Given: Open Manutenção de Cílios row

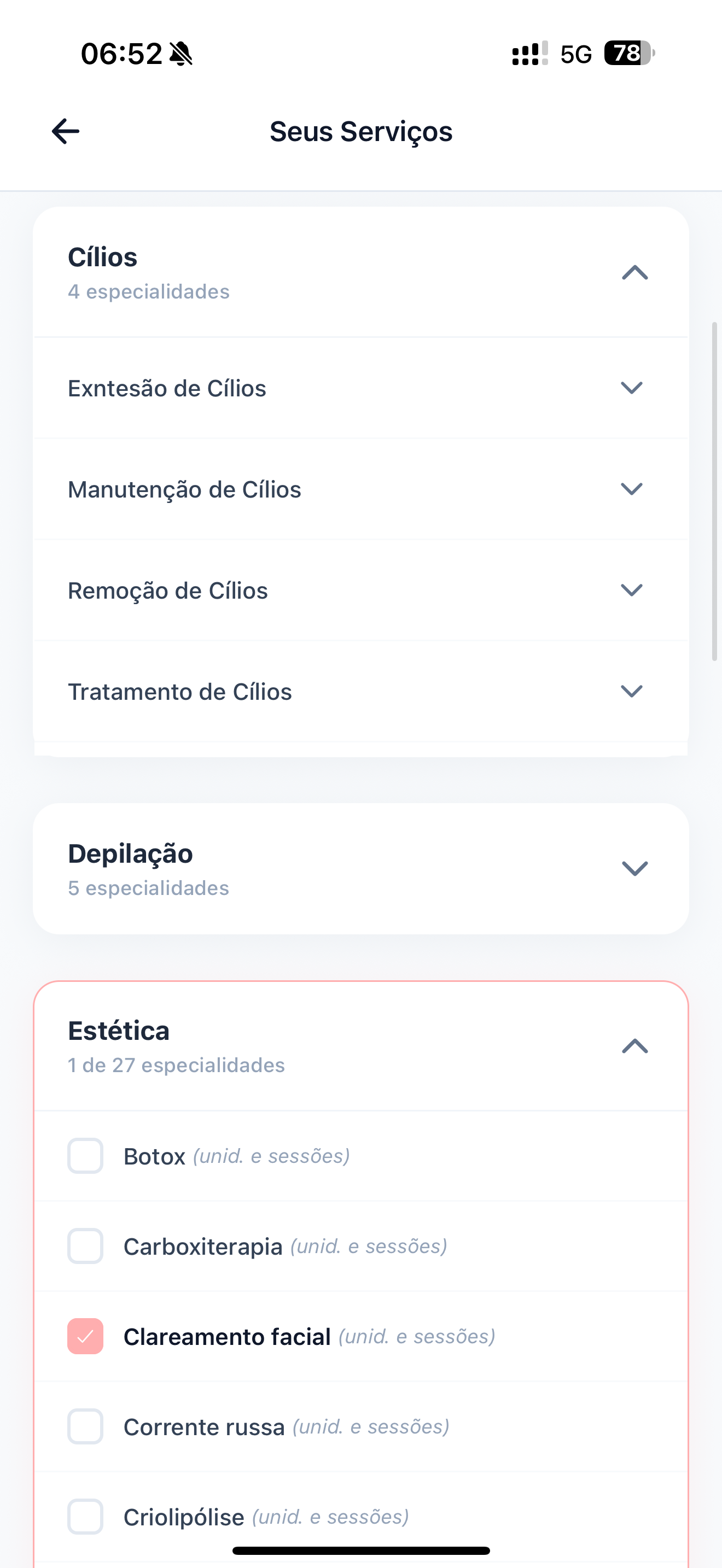Looking at the screenshot, I should [361, 489].
